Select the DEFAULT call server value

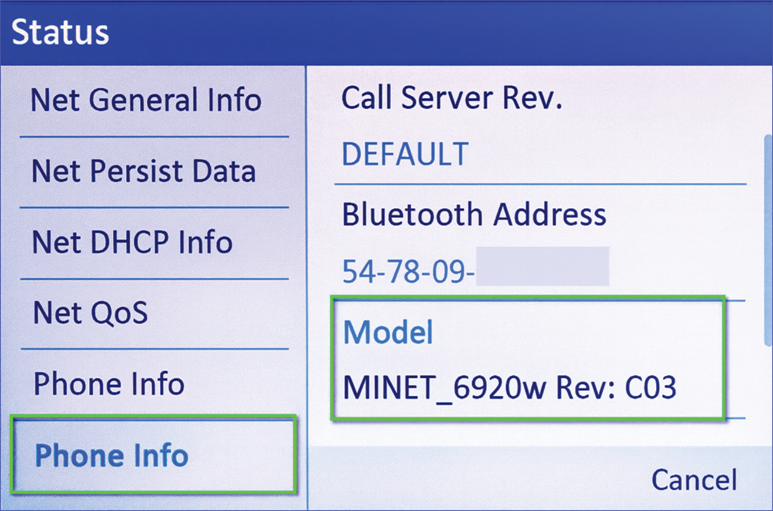tap(405, 154)
